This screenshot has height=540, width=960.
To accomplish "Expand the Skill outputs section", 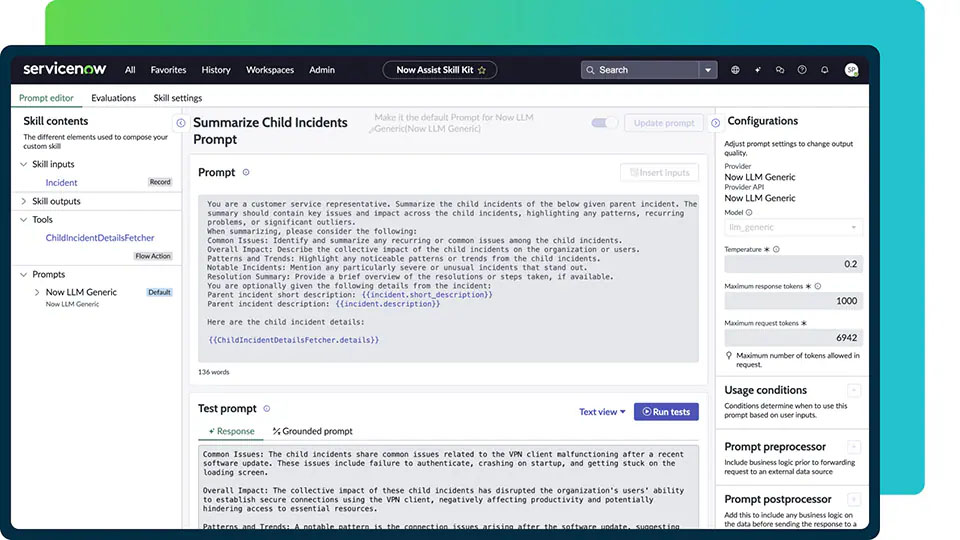I will [24, 201].
